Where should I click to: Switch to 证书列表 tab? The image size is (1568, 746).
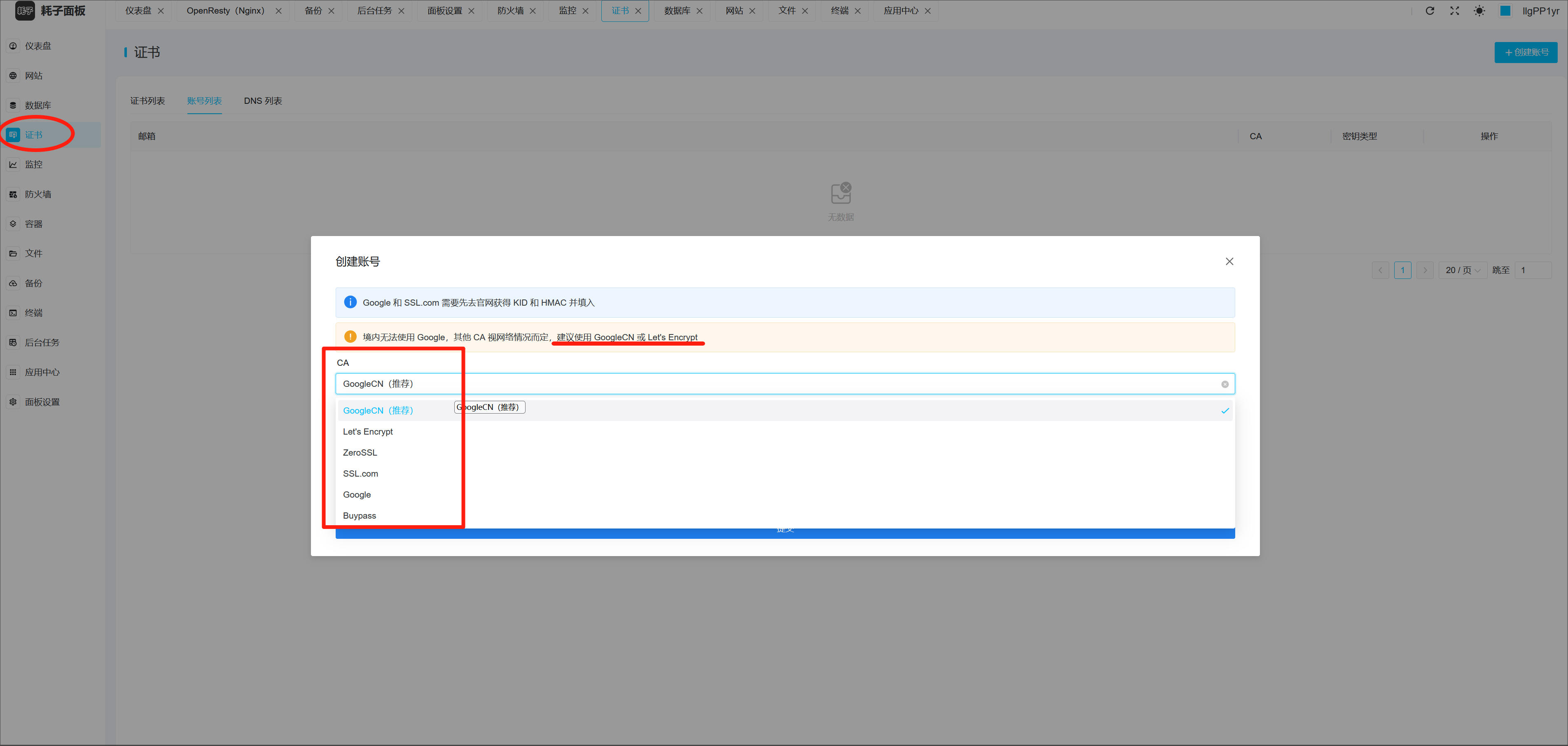click(x=147, y=101)
